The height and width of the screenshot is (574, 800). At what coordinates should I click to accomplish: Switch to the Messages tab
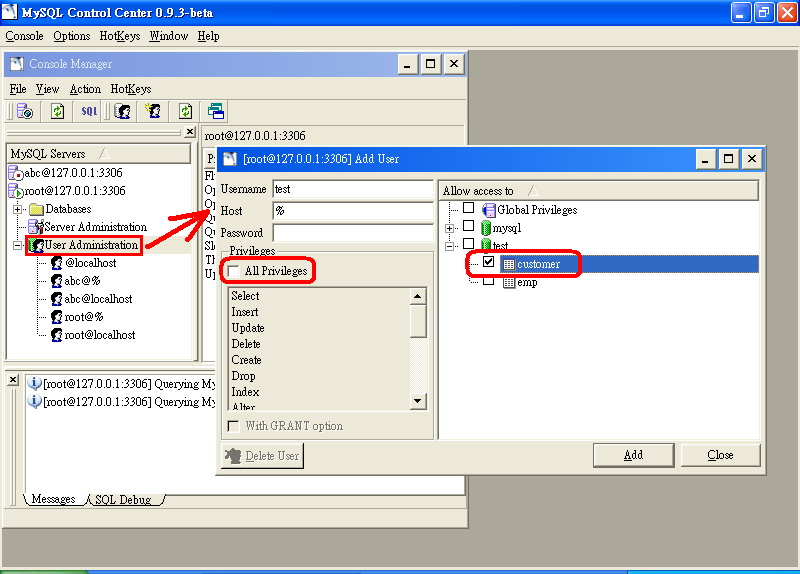(x=53, y=499)
